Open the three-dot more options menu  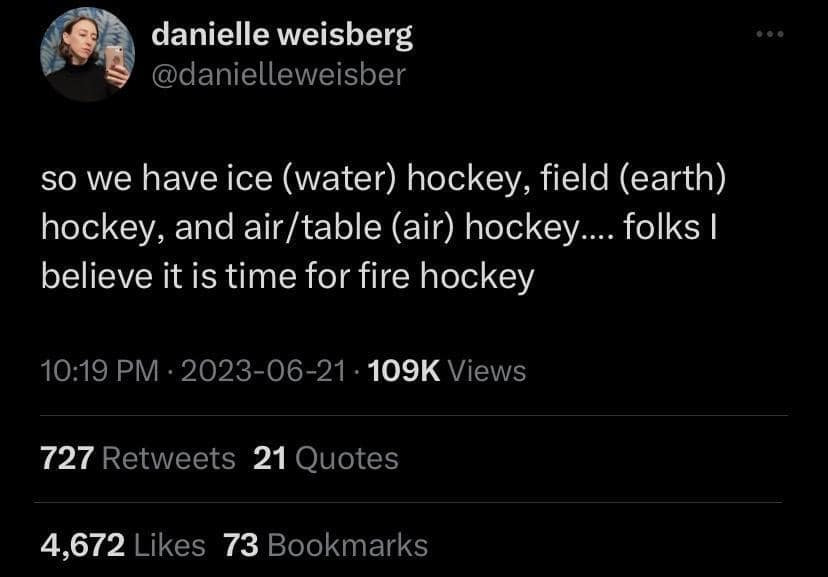[x=769, y=36]
